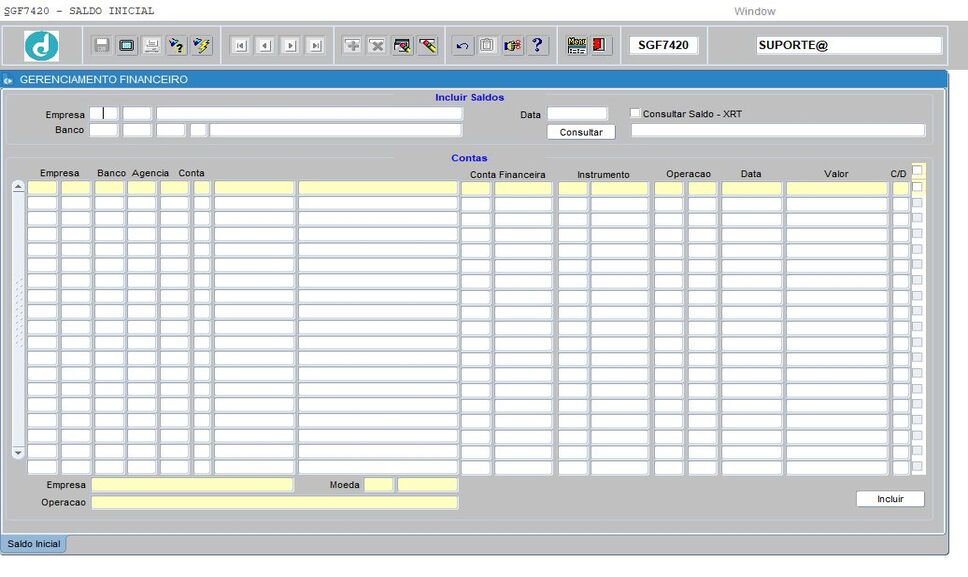Click the long text field under Consultar Saldo - XRT

point(778,130)
